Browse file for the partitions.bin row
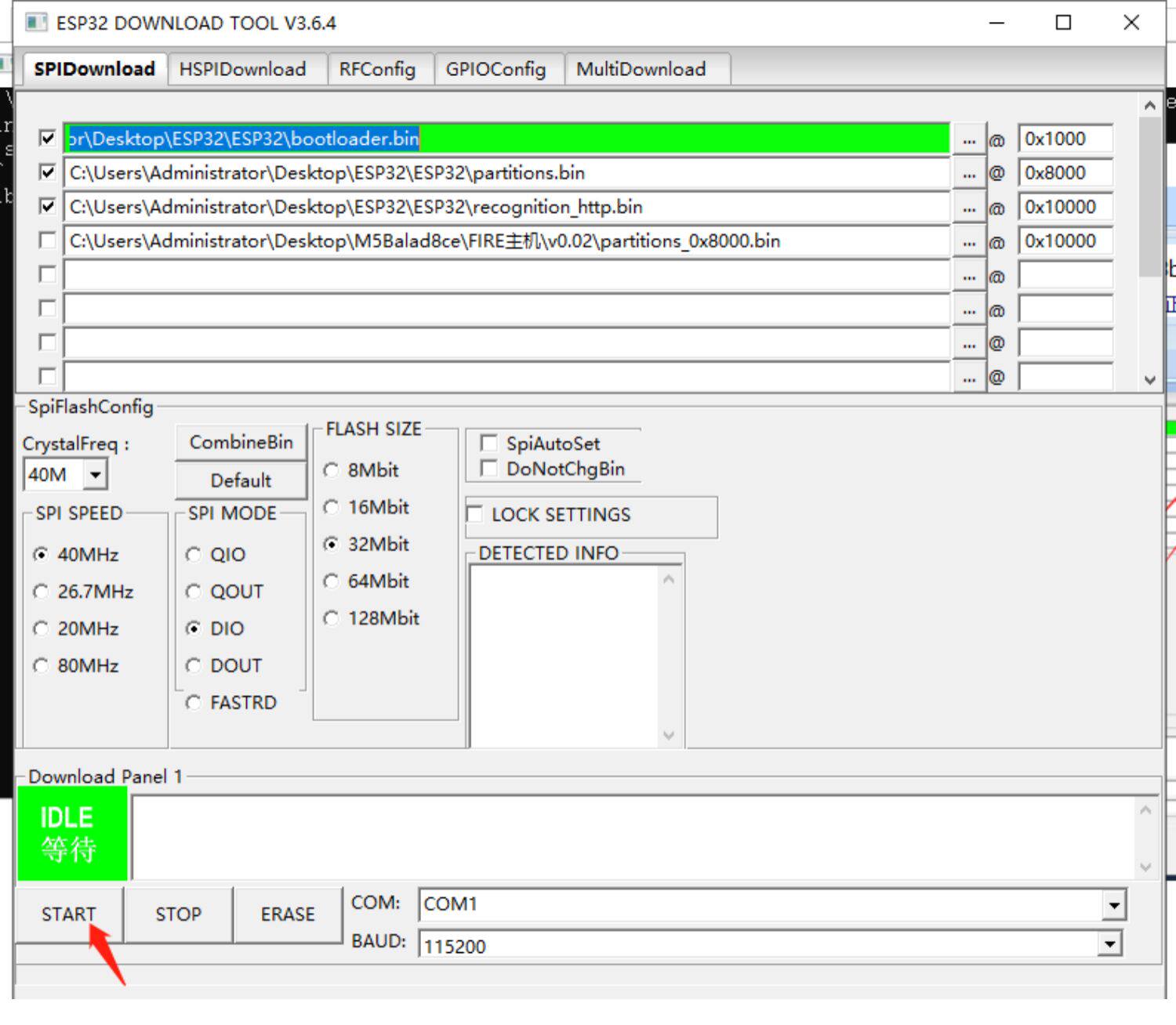The image size is (1176, 1025). click(x=969, y=173)
